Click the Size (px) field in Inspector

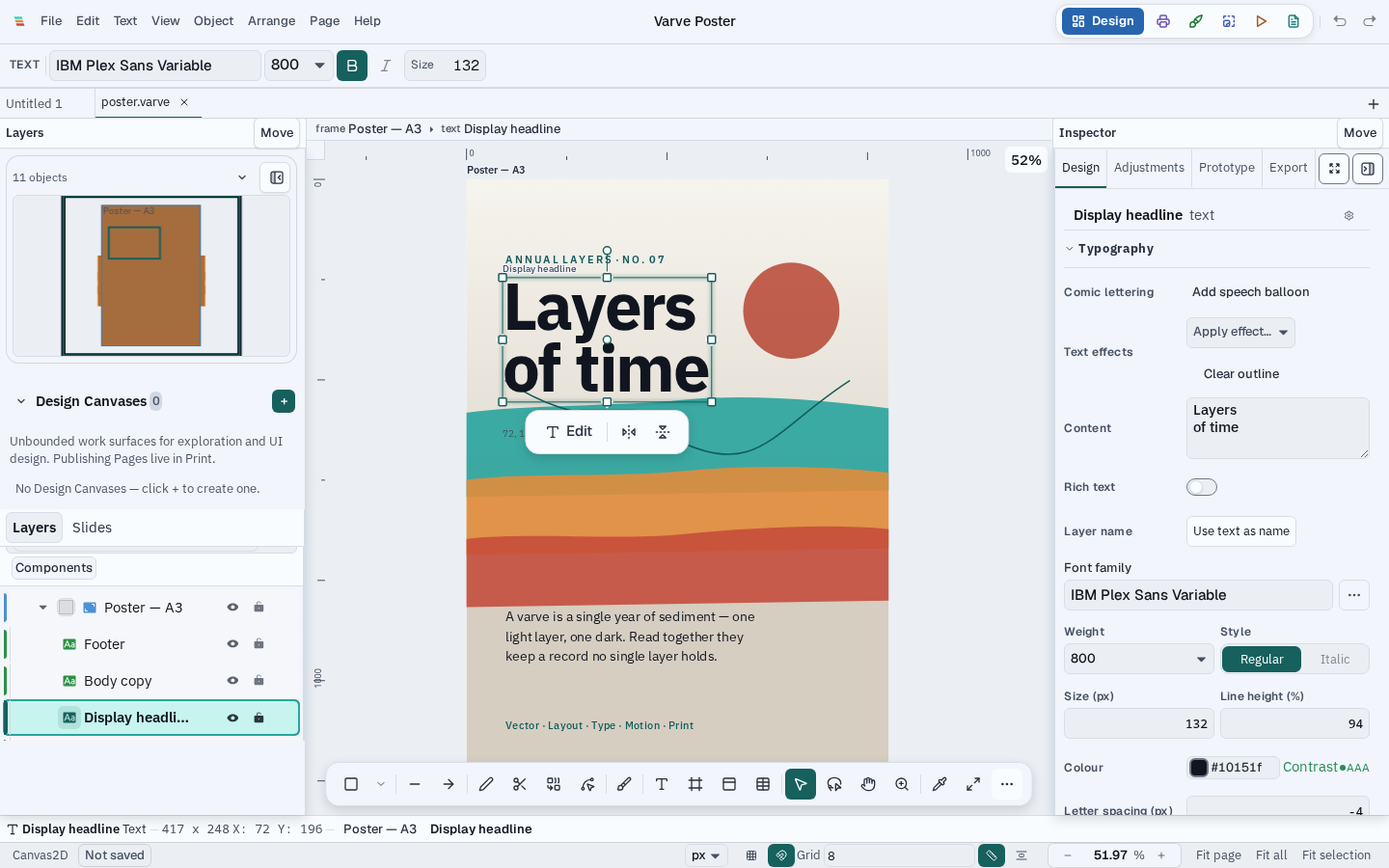click(1139, 723)
